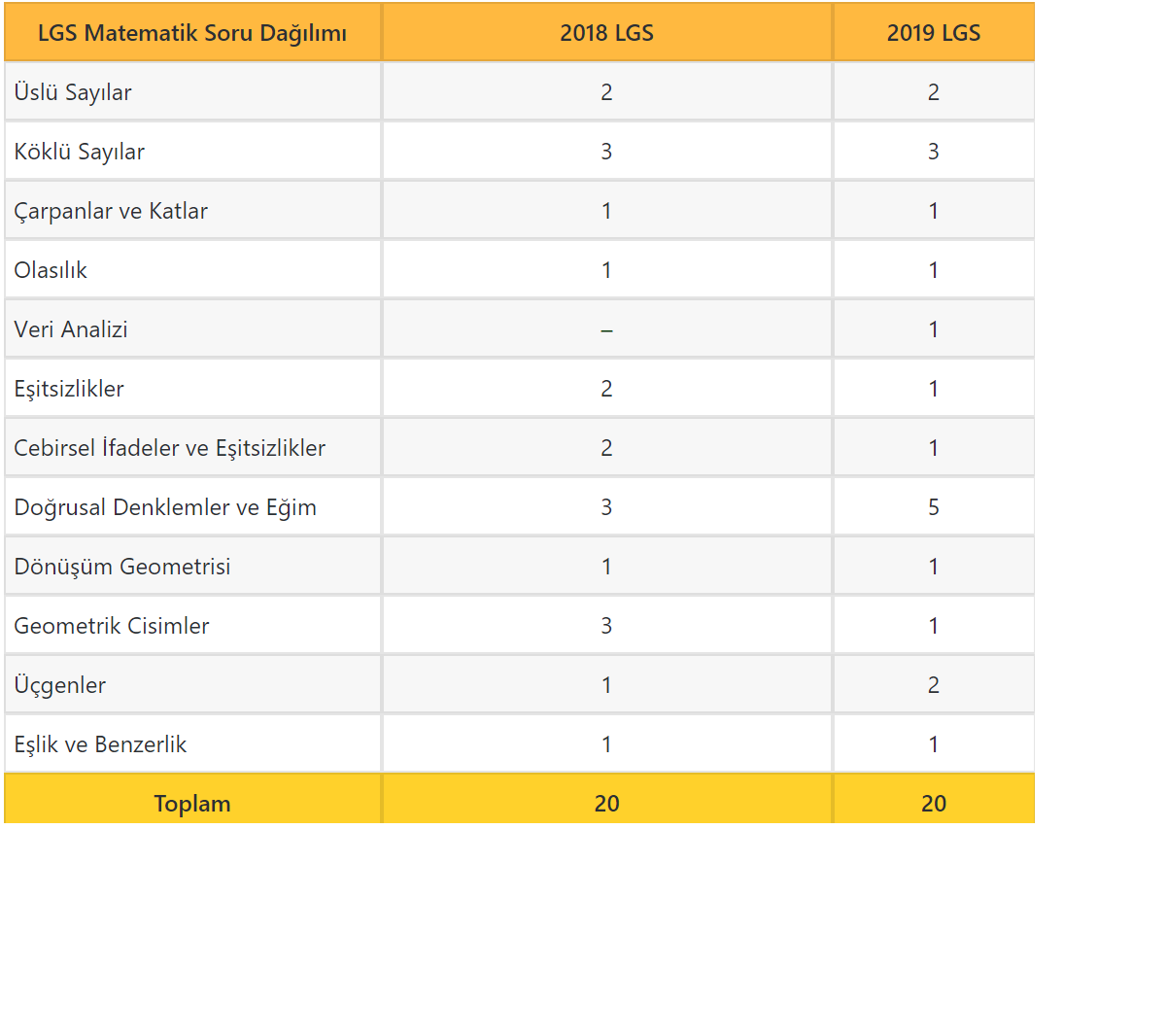Viewport: 1166px width, 1036px height.
Task: Select 2018 value 3 for Geometrik Cisimler
Action: click(x=607, y=626)
